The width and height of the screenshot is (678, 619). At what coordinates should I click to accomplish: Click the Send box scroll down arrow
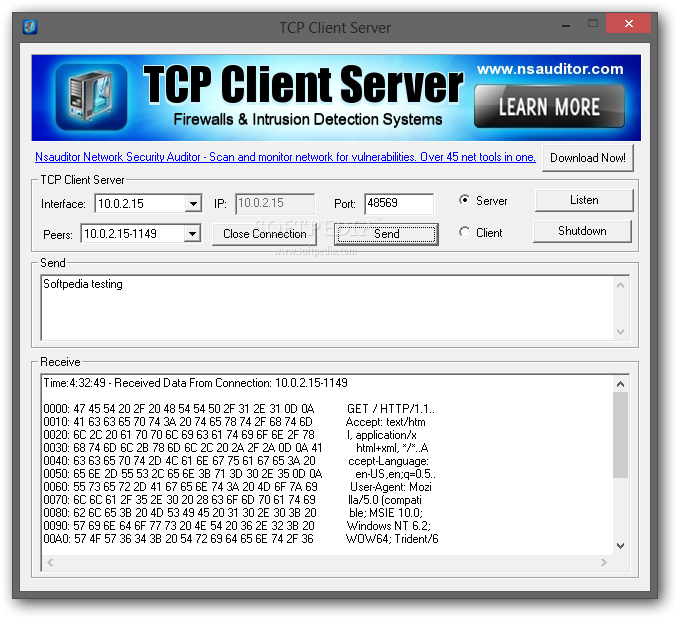(620, 332)
